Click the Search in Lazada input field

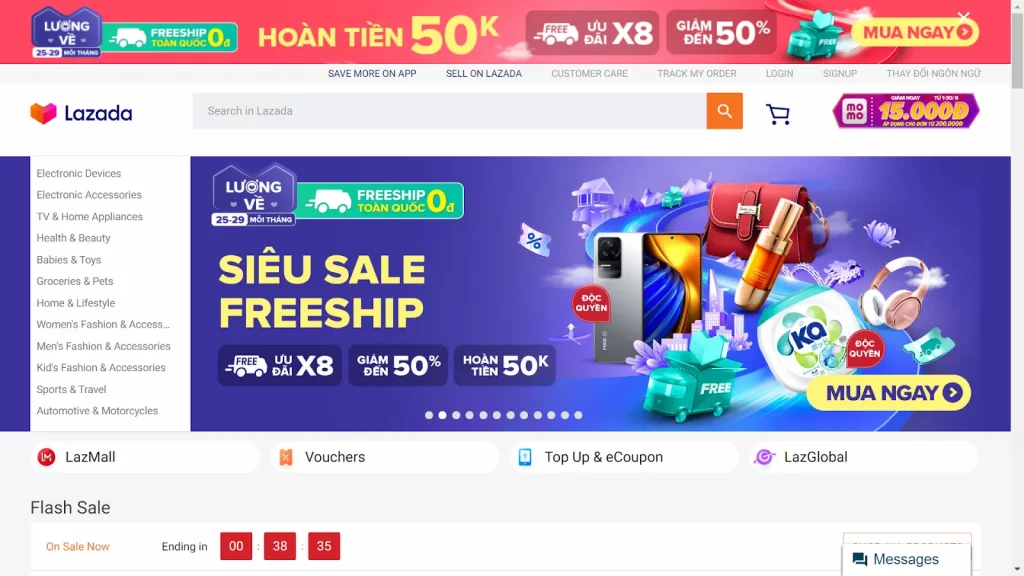(449, 111)
